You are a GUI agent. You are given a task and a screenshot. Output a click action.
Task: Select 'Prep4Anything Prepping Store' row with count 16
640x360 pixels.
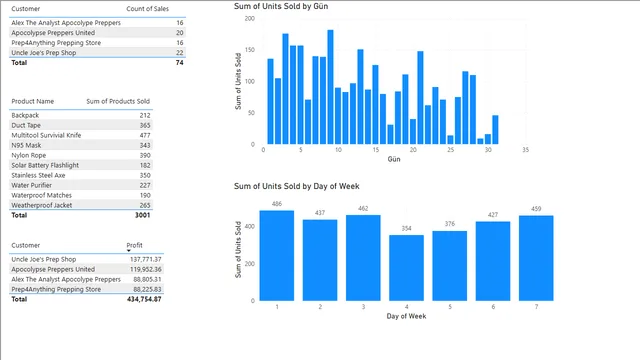tap(97, 43)
